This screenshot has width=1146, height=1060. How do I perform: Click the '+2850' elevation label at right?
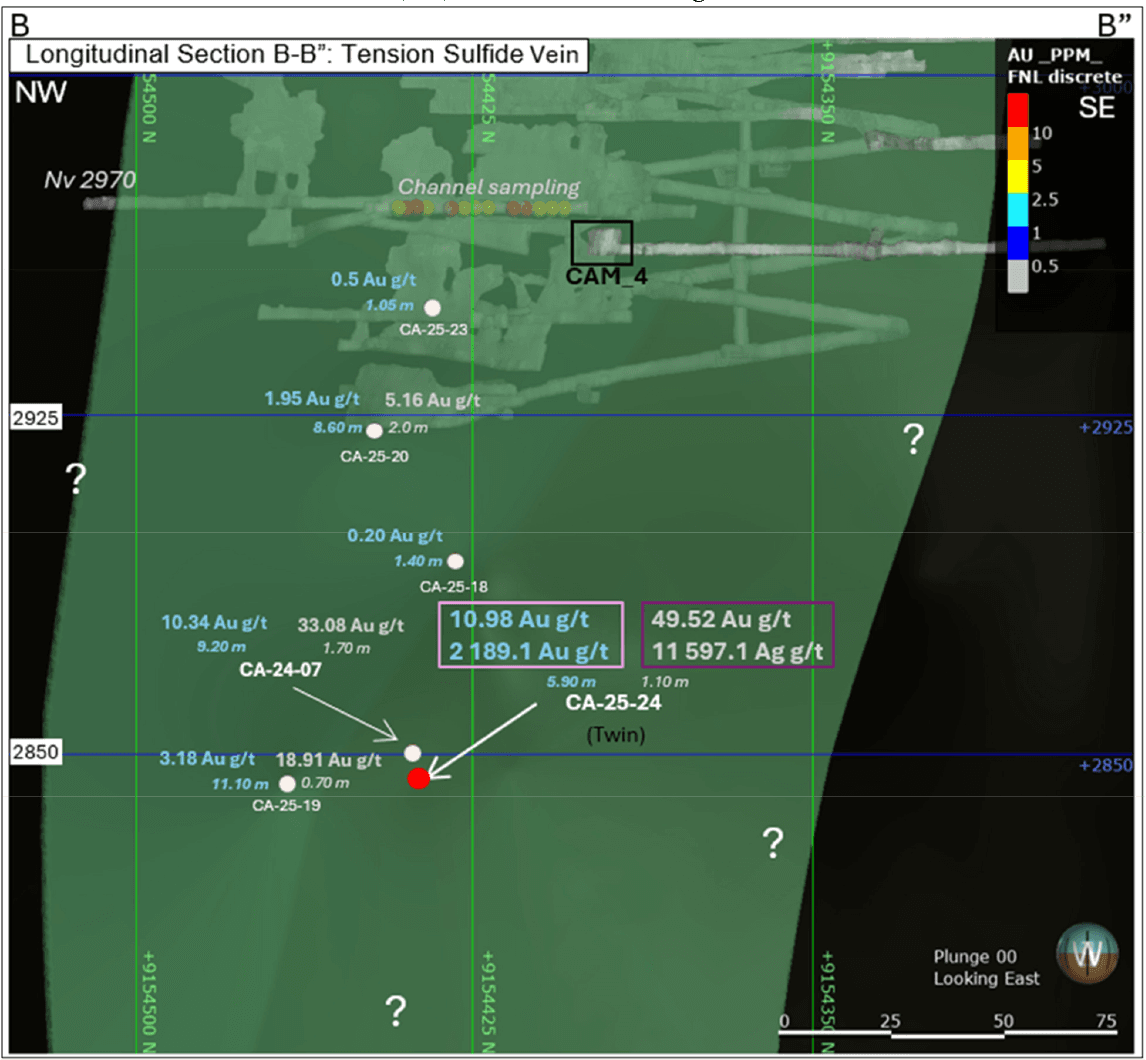click(1106, 765)
